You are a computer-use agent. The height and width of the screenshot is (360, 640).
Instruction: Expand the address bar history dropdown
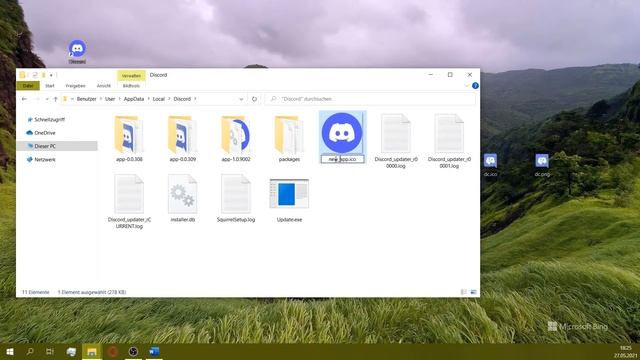click(241, 99)
